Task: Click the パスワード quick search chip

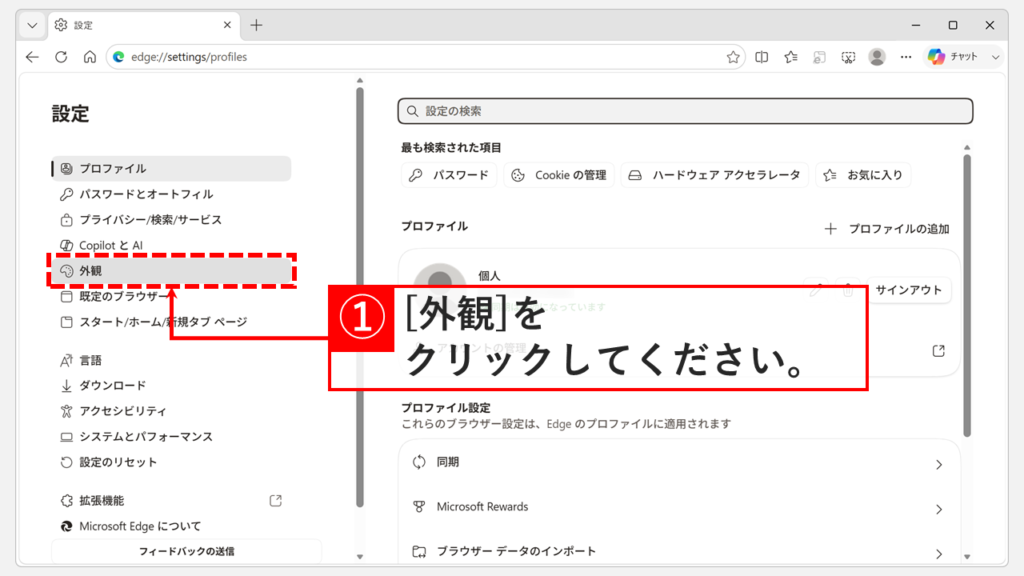Action: pyautogui.click(x=449, y=175)
